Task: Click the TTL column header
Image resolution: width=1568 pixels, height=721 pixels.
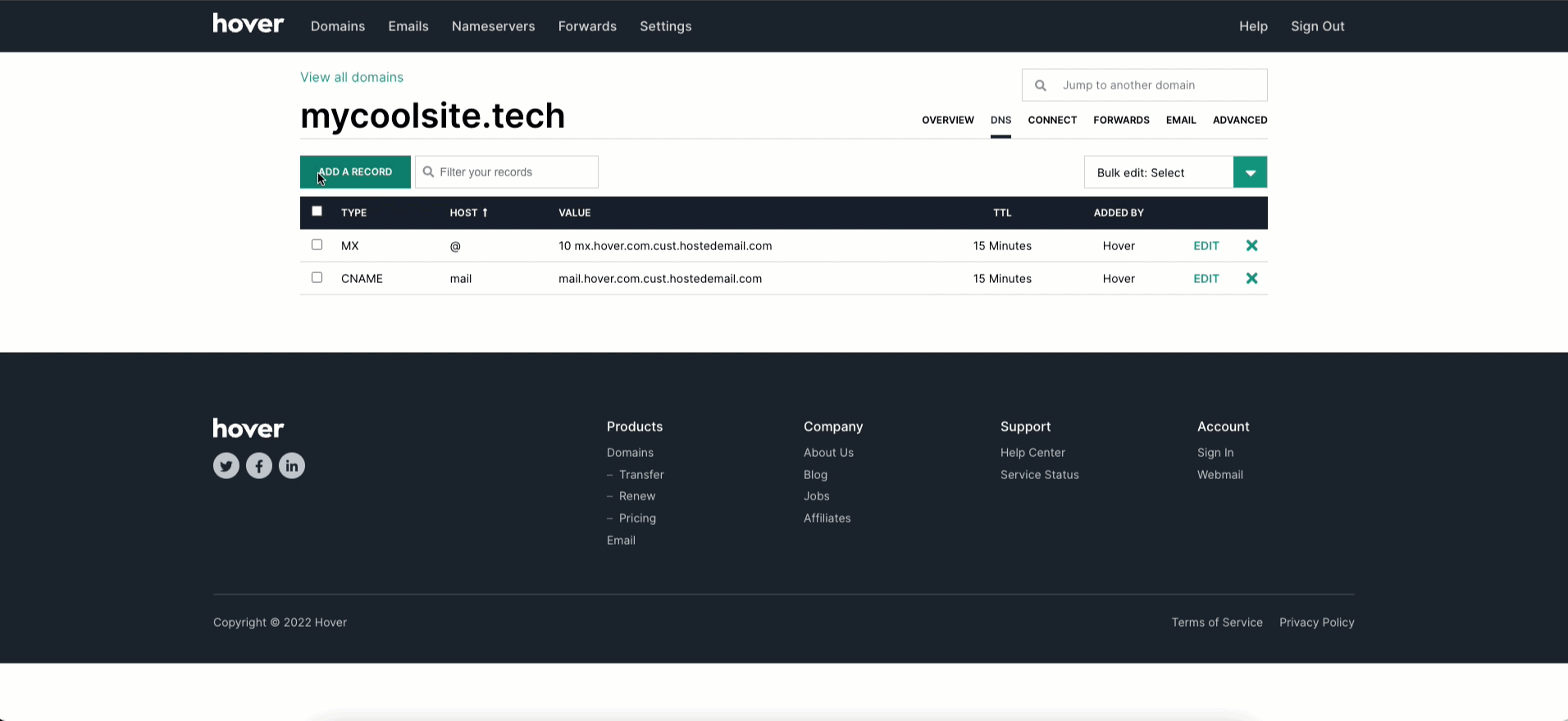Action: (x=1002, y=212)
